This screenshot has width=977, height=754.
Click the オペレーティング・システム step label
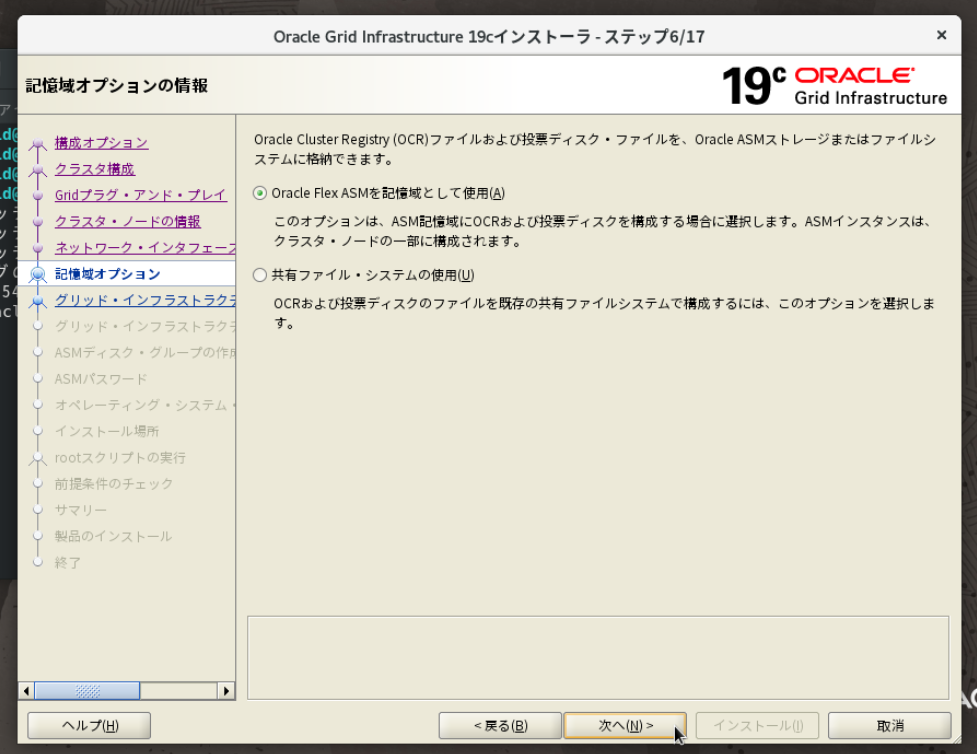(x=145, y=404)
